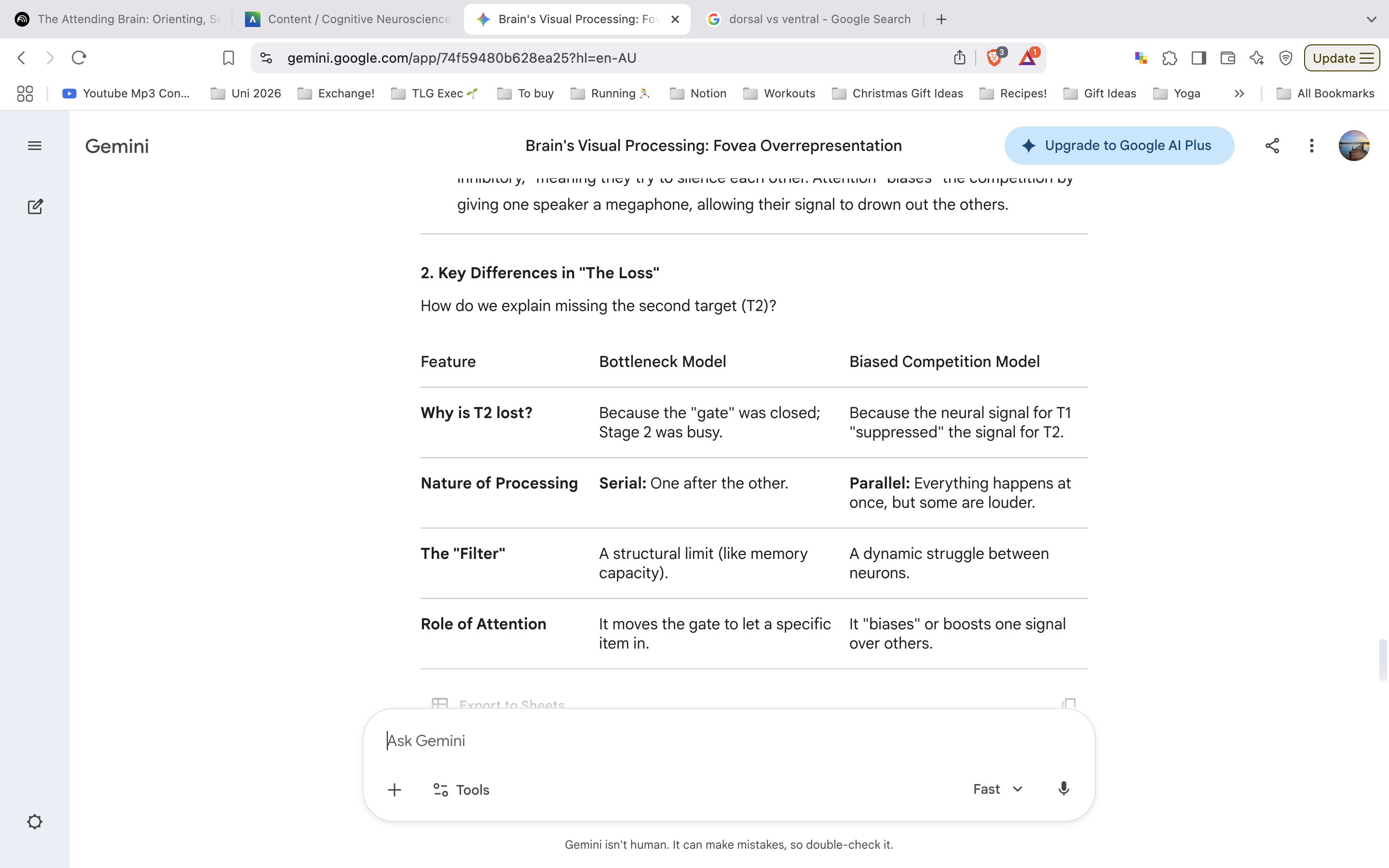1389x868 pixels.
Task: Toggle Brave Shields for this site
Action: 994,57
